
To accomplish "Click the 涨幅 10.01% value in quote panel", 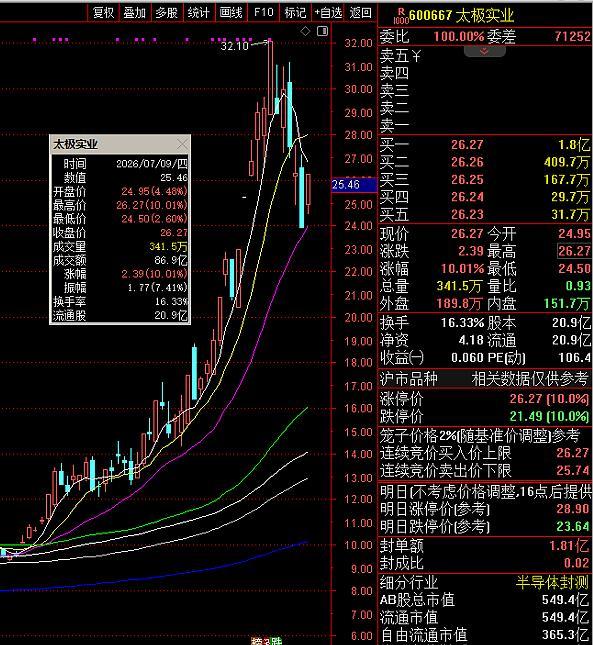I will coord(462,269).
